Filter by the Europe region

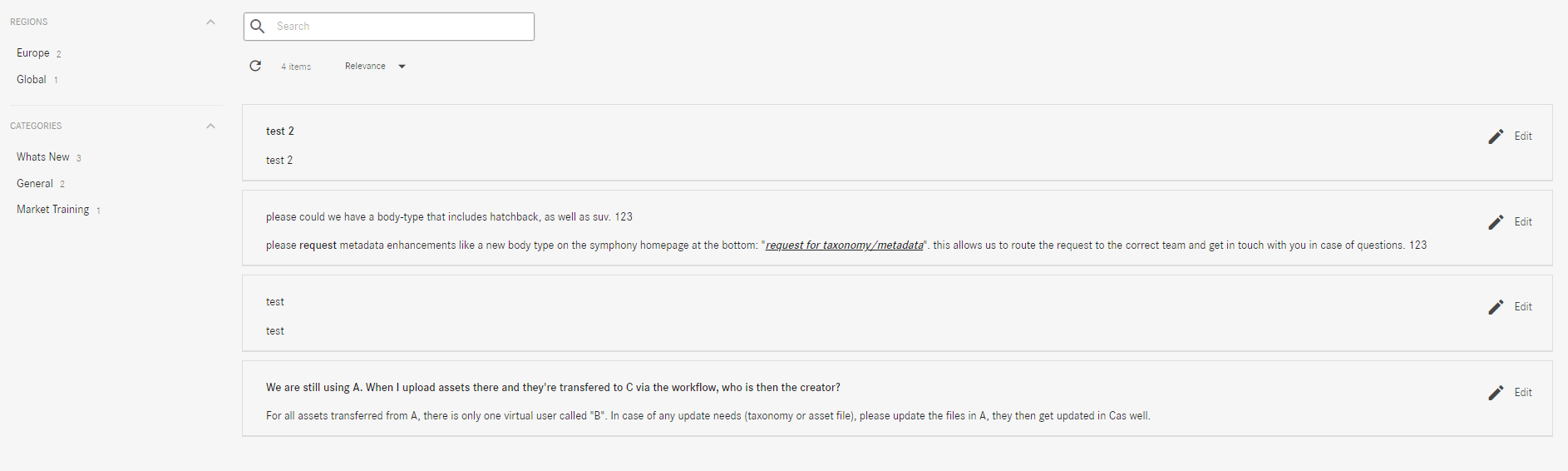pos(33,53)
